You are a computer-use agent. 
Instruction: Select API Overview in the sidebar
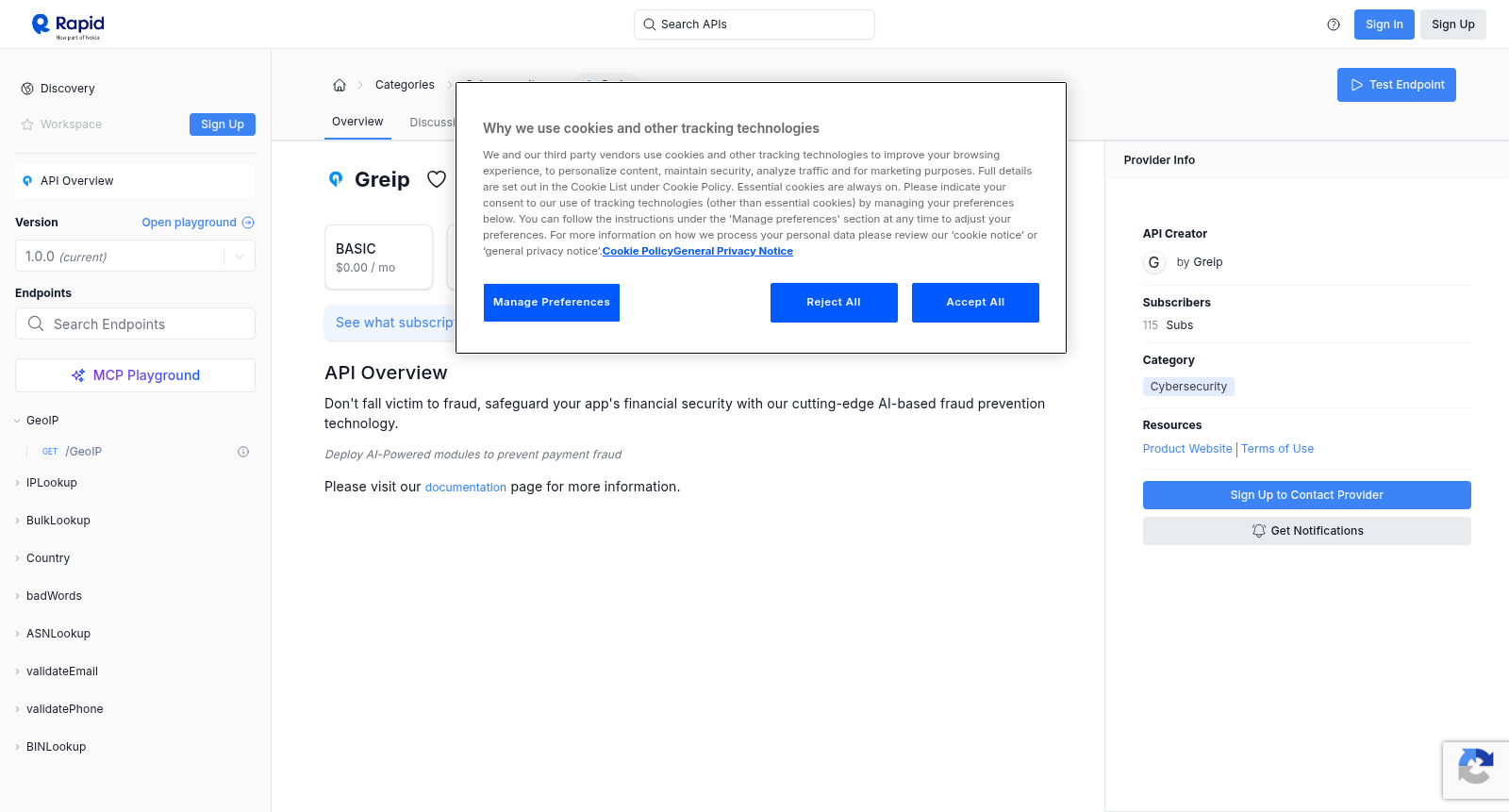click(x=135, y=181)
